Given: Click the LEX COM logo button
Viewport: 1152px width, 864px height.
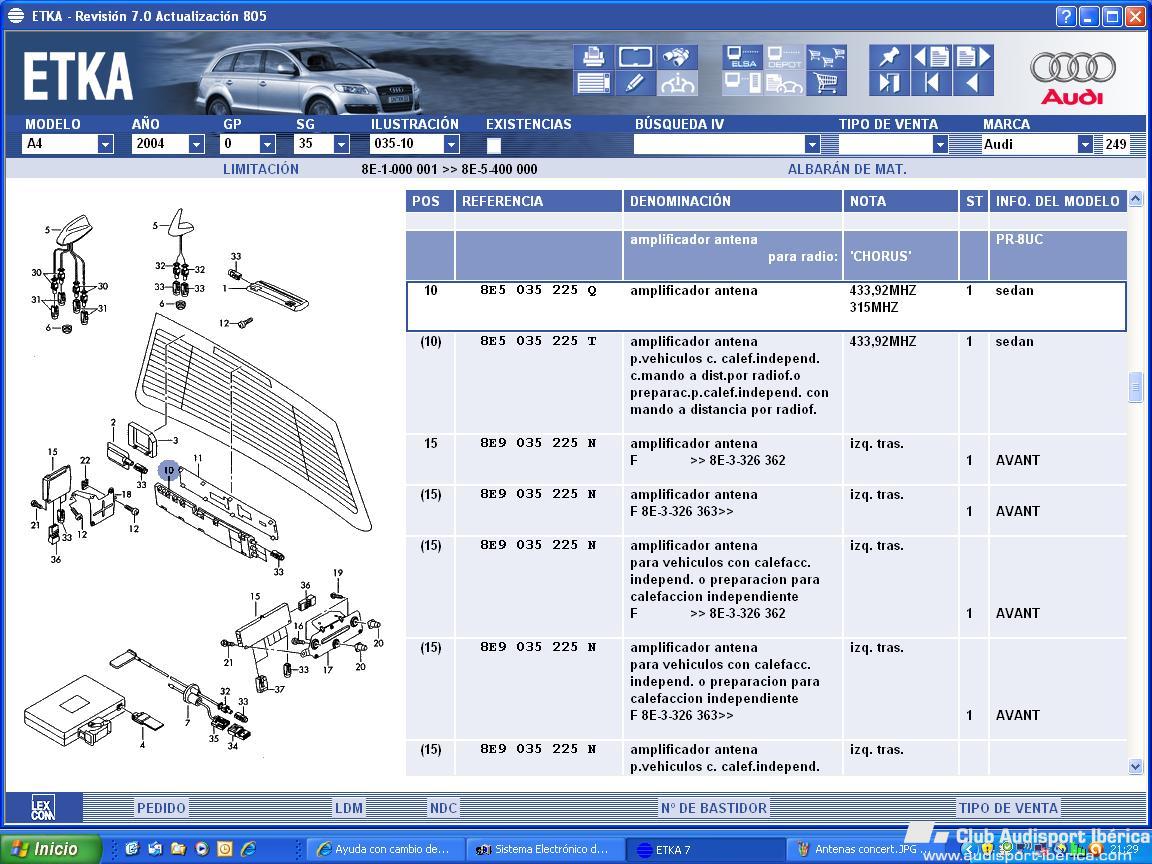Looking at the screenshot, I should (43, 807).
